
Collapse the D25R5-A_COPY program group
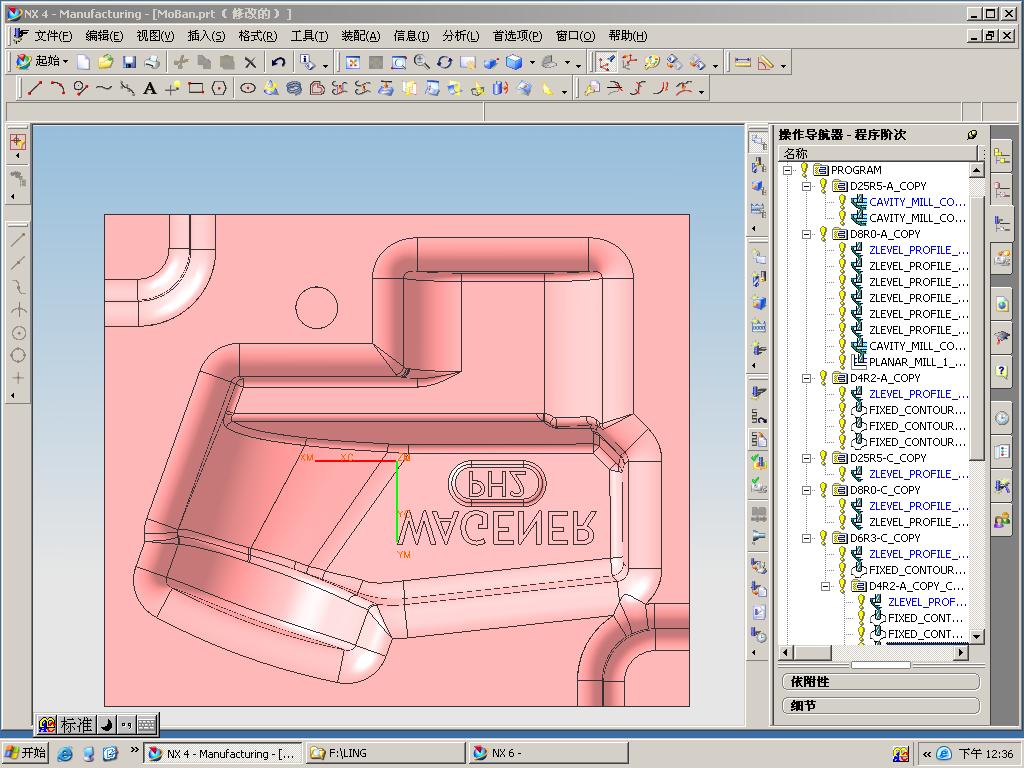point(806,186)
